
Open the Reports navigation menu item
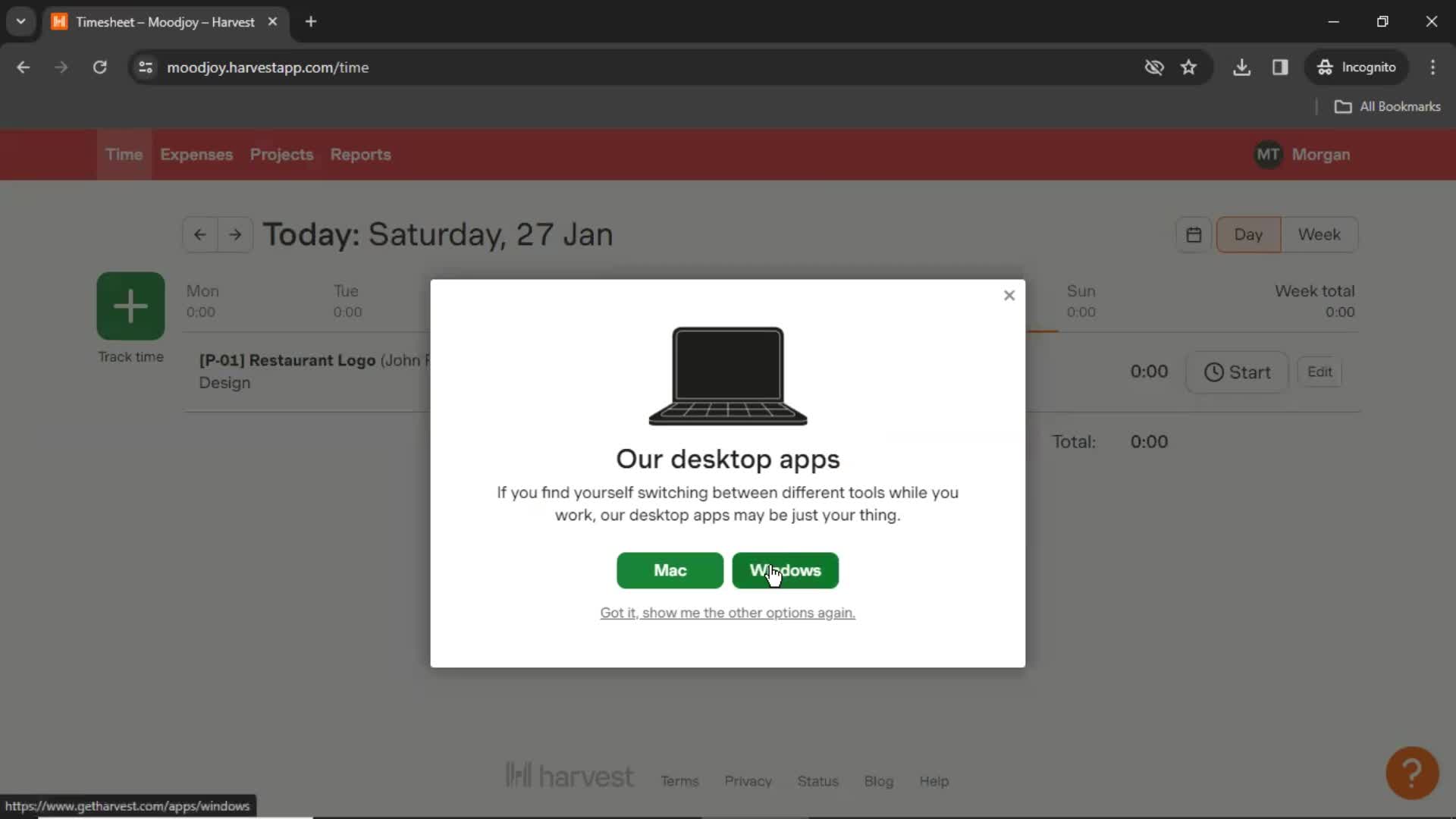click(x=361, y=154)
